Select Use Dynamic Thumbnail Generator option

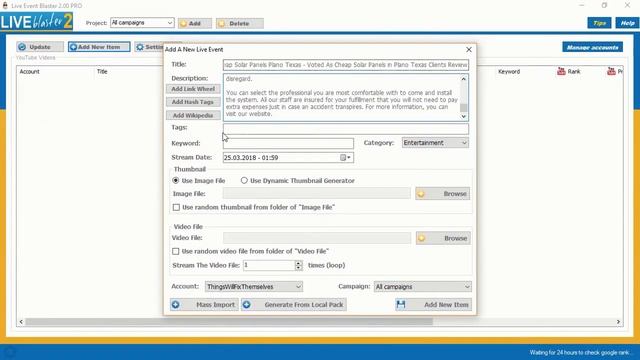pos(244,180)
